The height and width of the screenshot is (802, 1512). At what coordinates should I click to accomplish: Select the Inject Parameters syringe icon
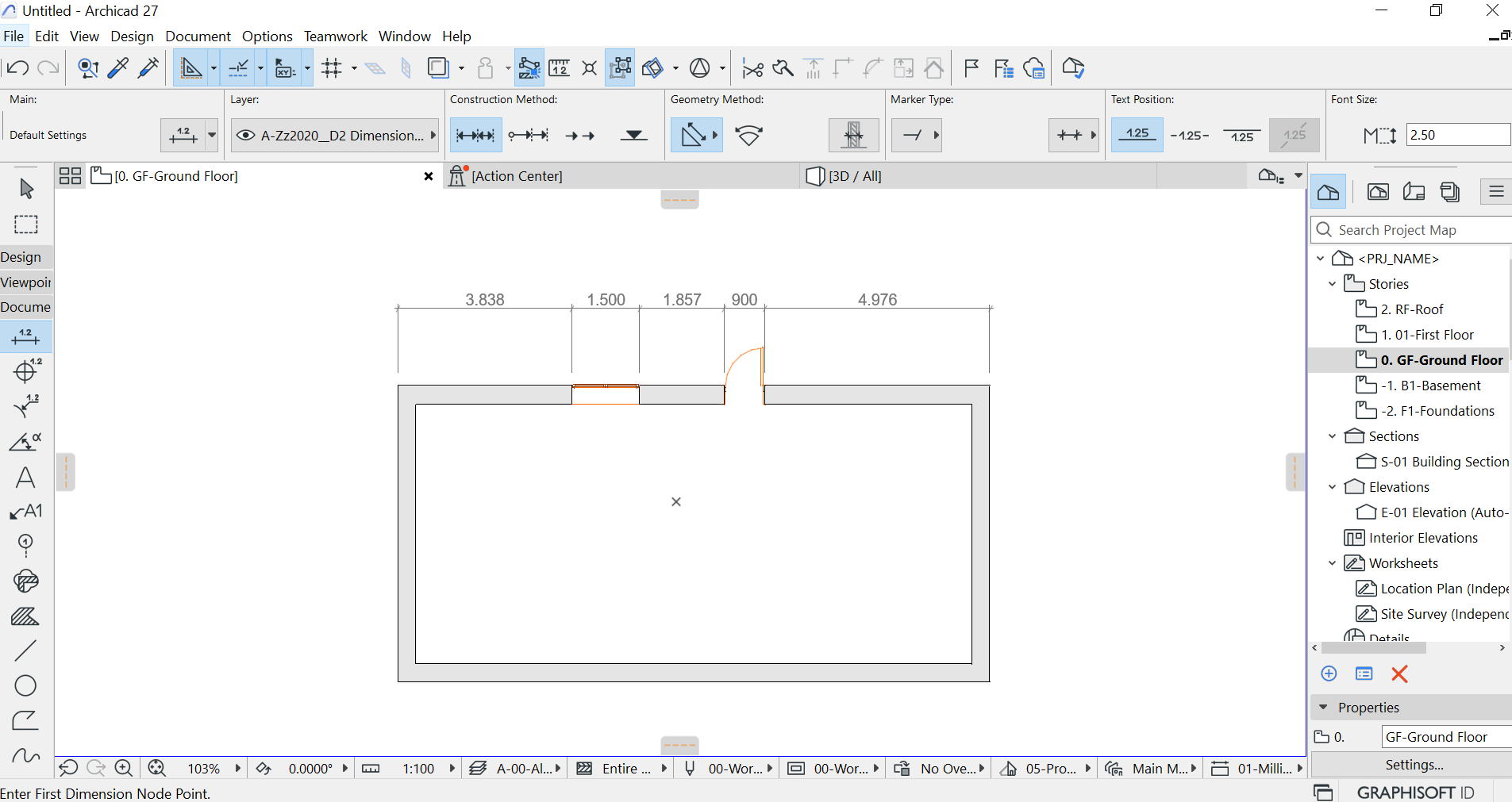tap(148, 68)
